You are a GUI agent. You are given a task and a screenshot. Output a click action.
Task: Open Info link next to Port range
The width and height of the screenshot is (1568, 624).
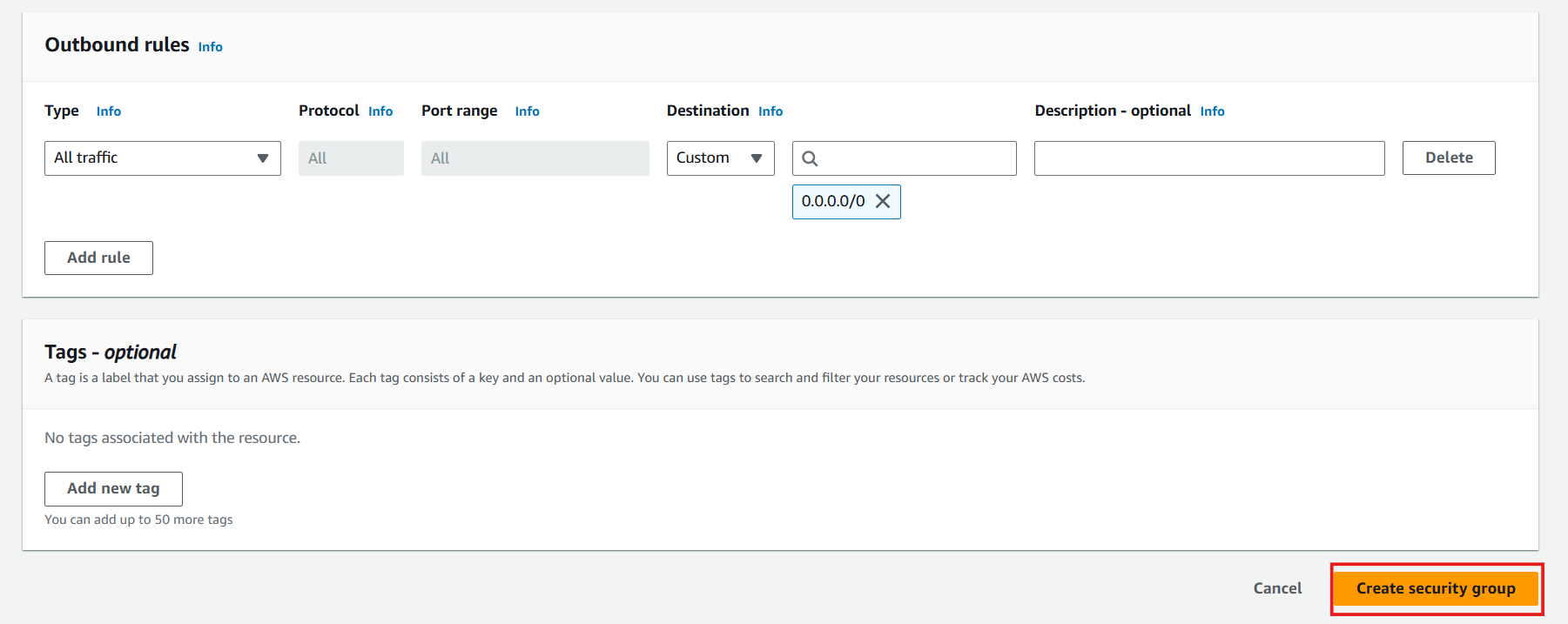[528, 111]
